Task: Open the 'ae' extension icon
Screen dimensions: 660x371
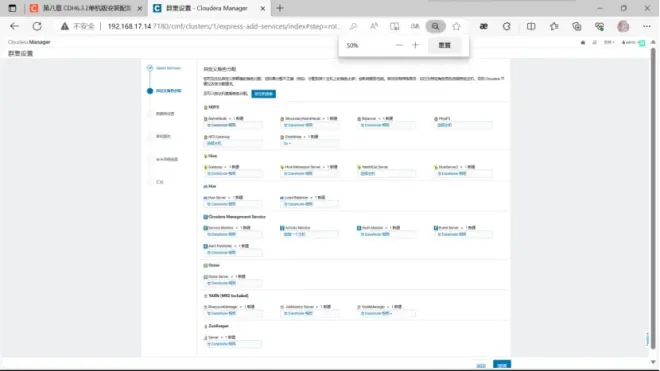Action: (484, 26)
